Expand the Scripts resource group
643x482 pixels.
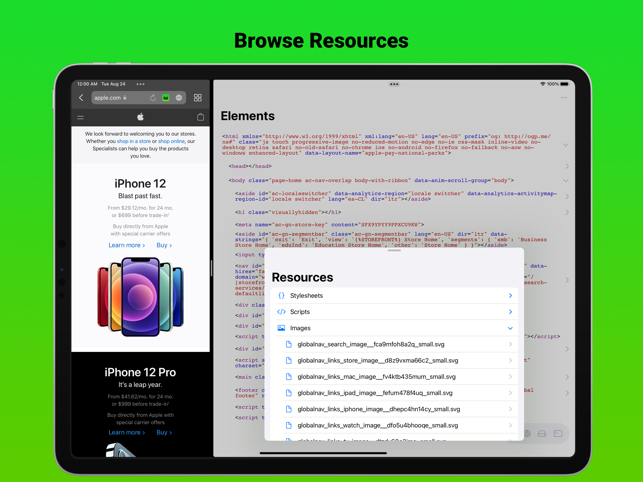click(394, 312)
